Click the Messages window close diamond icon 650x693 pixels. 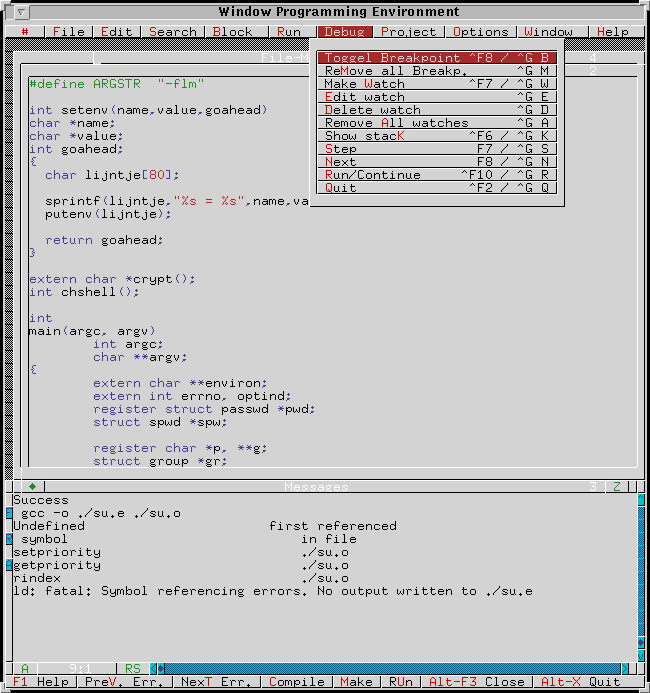tap(32, 487)
